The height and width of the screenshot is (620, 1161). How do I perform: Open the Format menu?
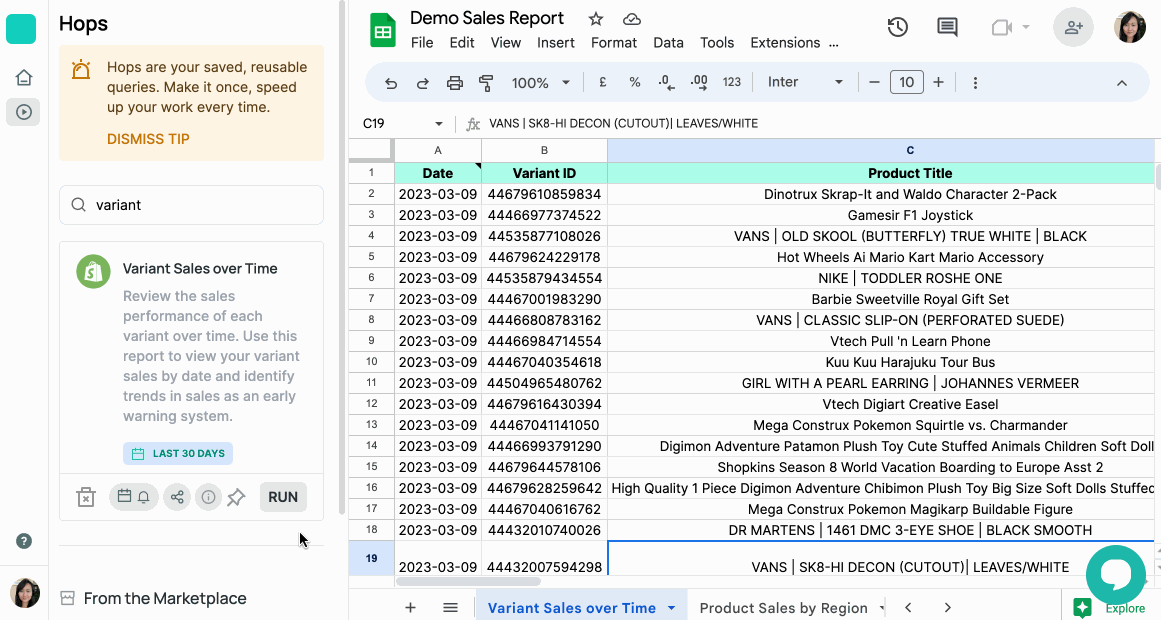coord(614,43)
